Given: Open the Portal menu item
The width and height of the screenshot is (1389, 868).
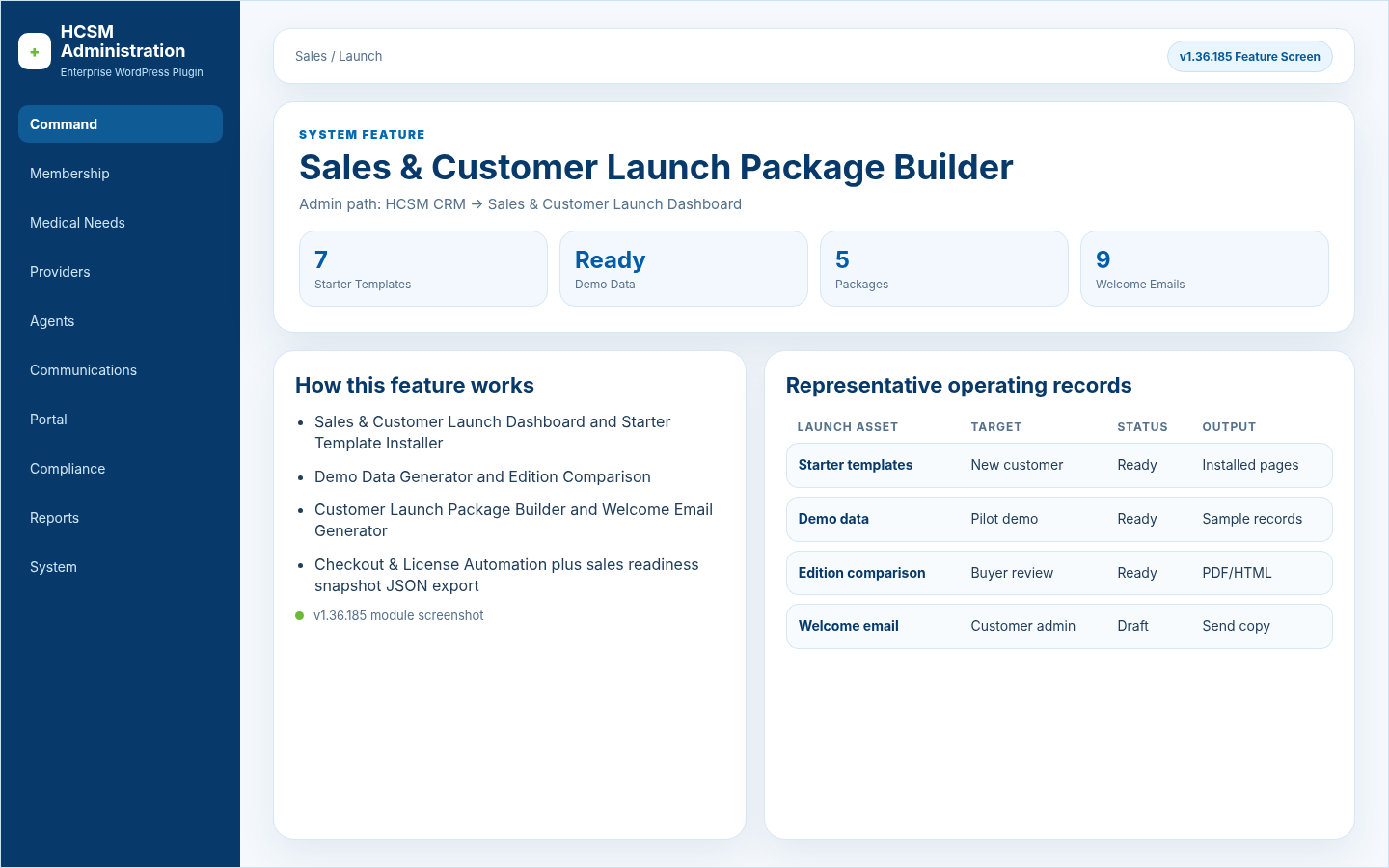Looking at the screenshot, I should coord(121,420).
